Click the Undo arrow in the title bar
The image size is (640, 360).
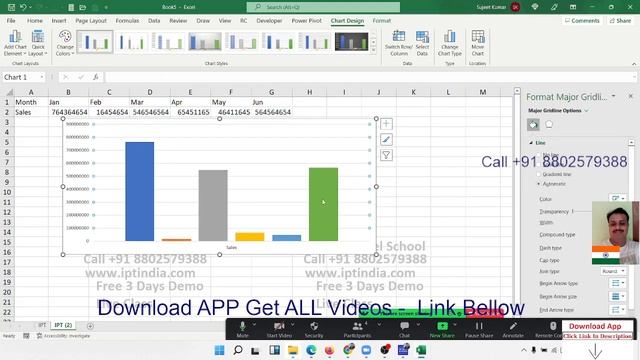[x=23, y=7]
